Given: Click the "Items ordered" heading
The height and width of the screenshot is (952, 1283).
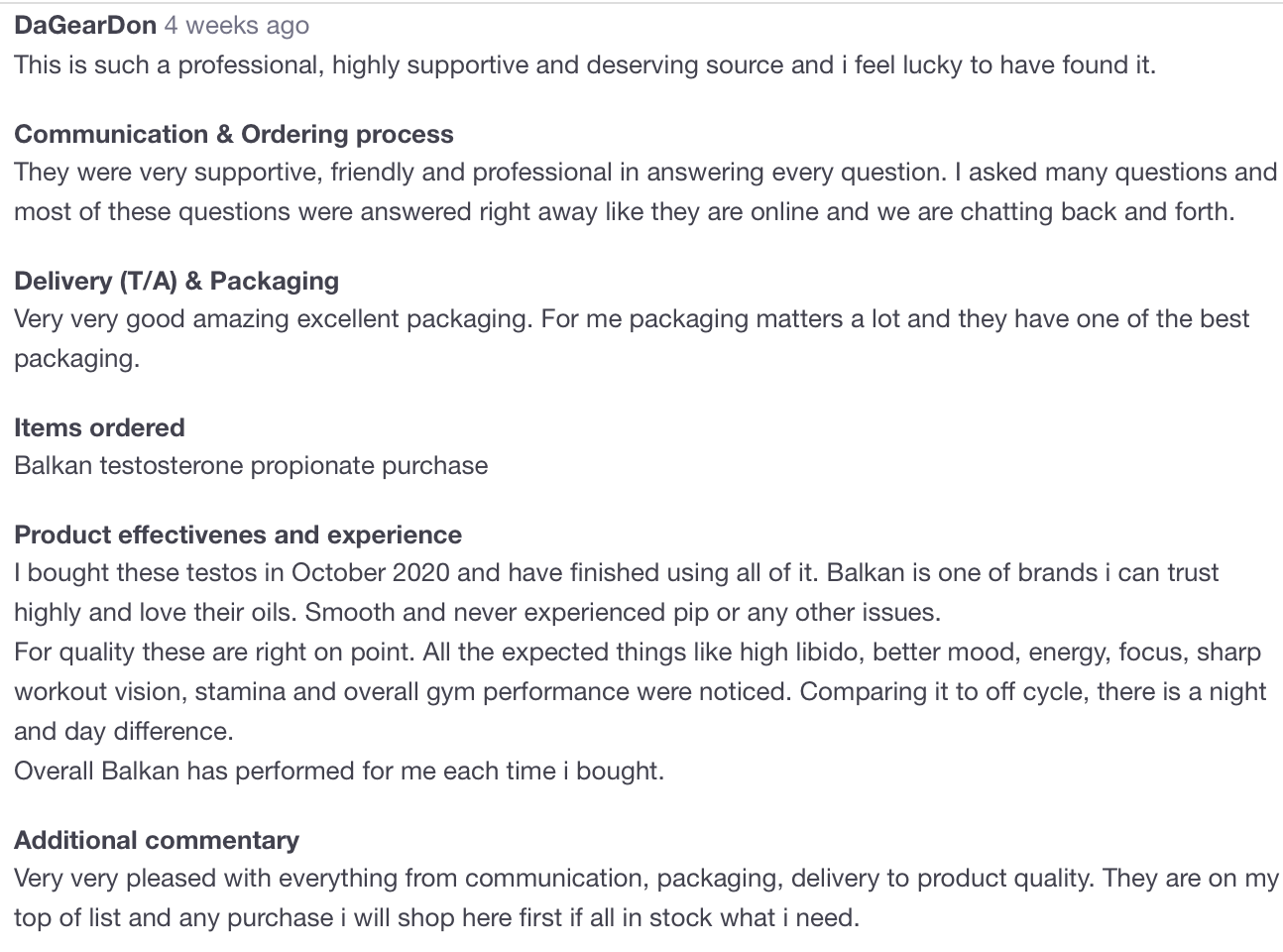Looking at the screenshot, I should coord(99,428).
